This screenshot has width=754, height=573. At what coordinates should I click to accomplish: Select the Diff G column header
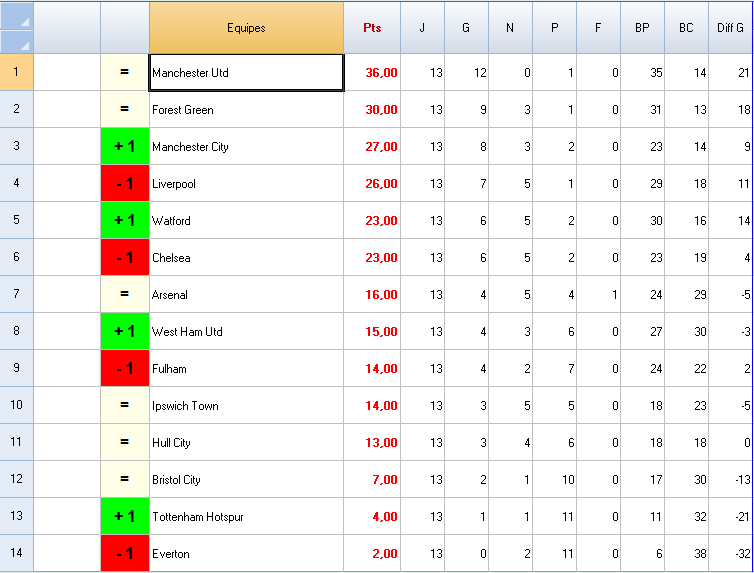(731, 28)
